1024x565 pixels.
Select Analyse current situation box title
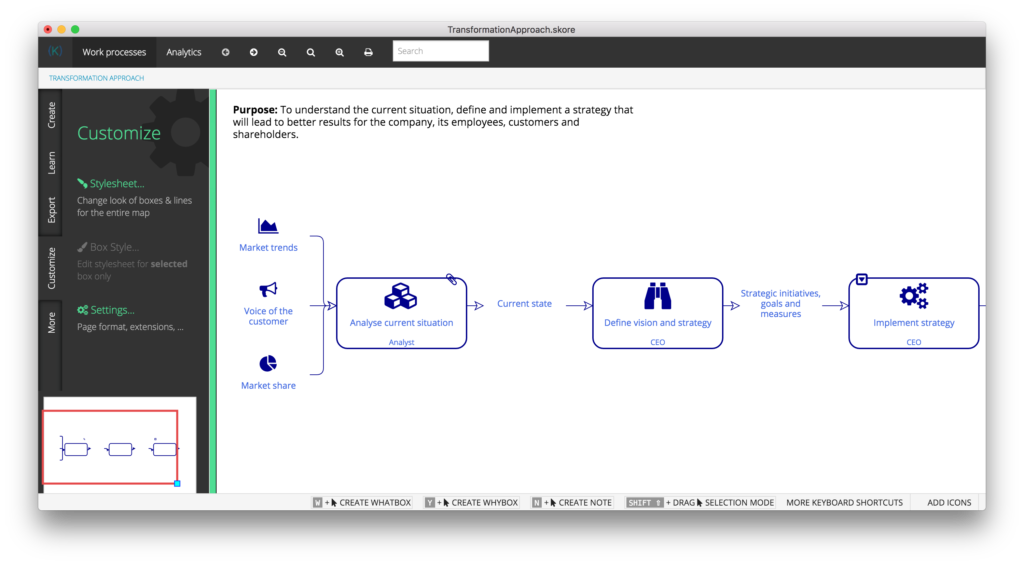401,323
